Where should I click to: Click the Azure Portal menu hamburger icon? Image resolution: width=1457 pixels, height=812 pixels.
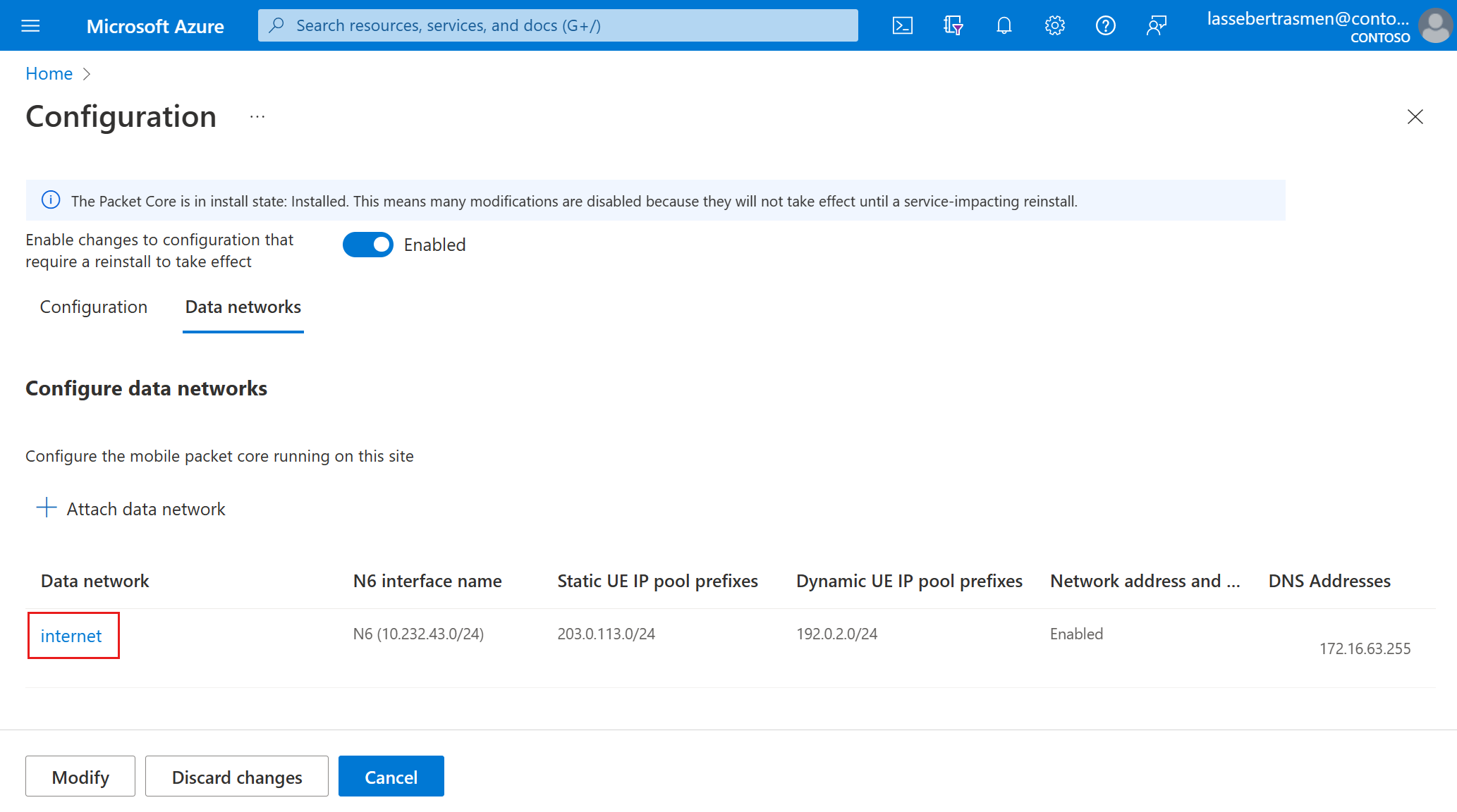coord(30,25)
